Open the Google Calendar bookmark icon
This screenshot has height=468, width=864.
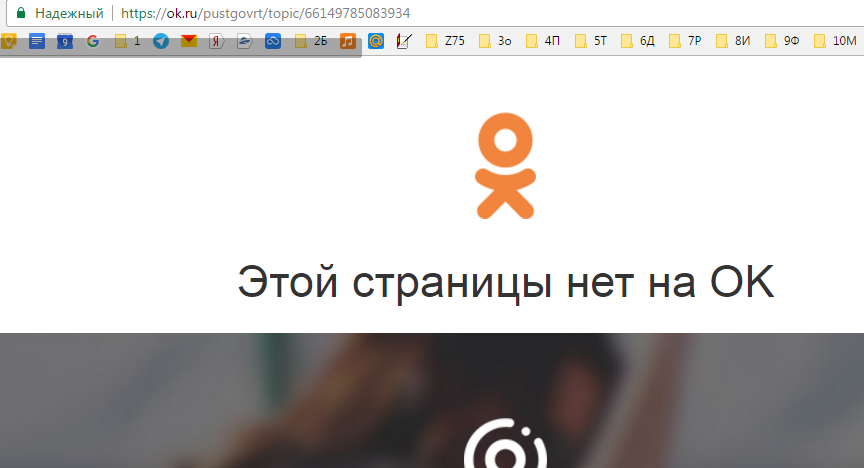pyautogui.click(x=65, y=41)
